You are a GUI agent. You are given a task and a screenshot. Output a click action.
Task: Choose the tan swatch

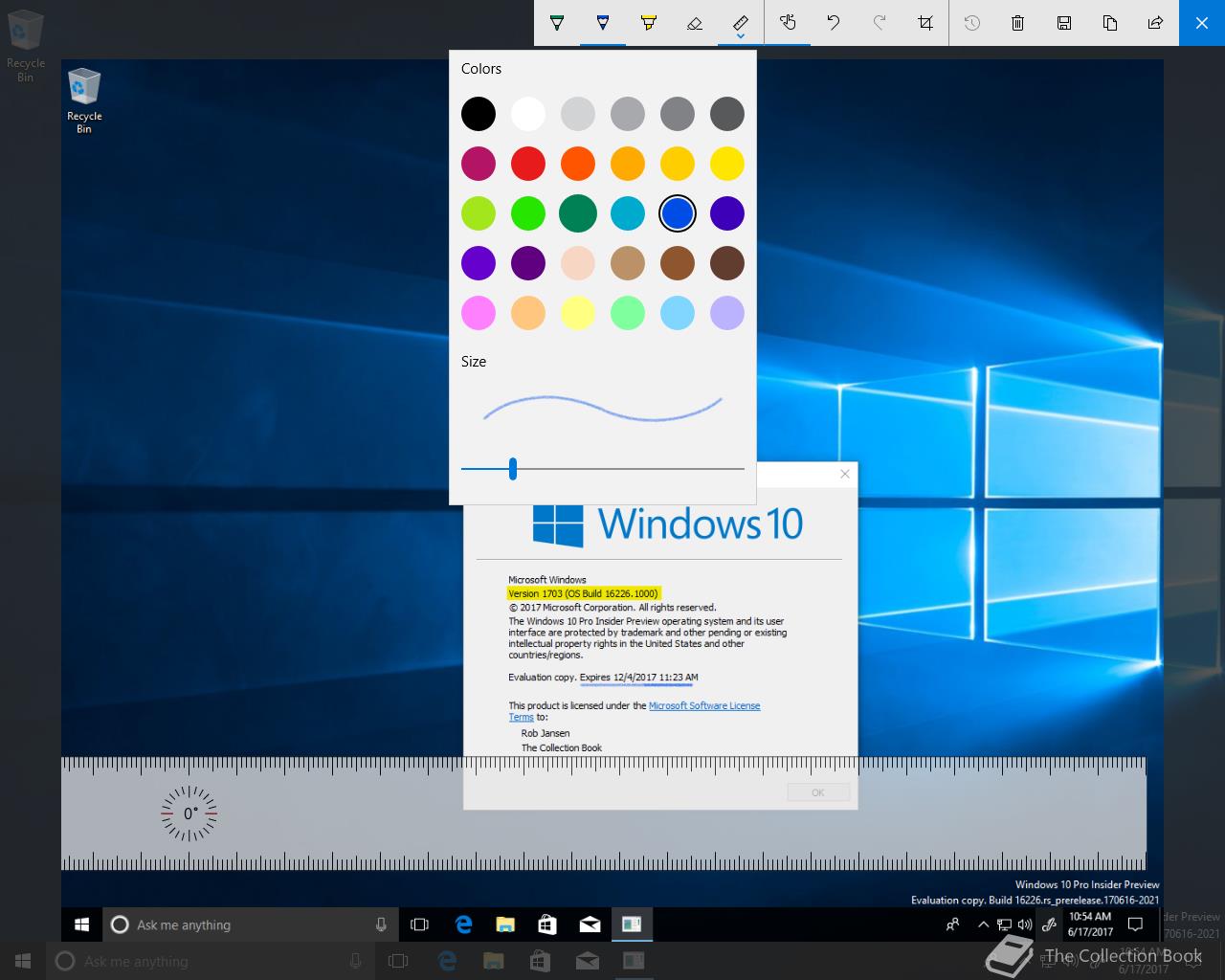coord(628,263)
